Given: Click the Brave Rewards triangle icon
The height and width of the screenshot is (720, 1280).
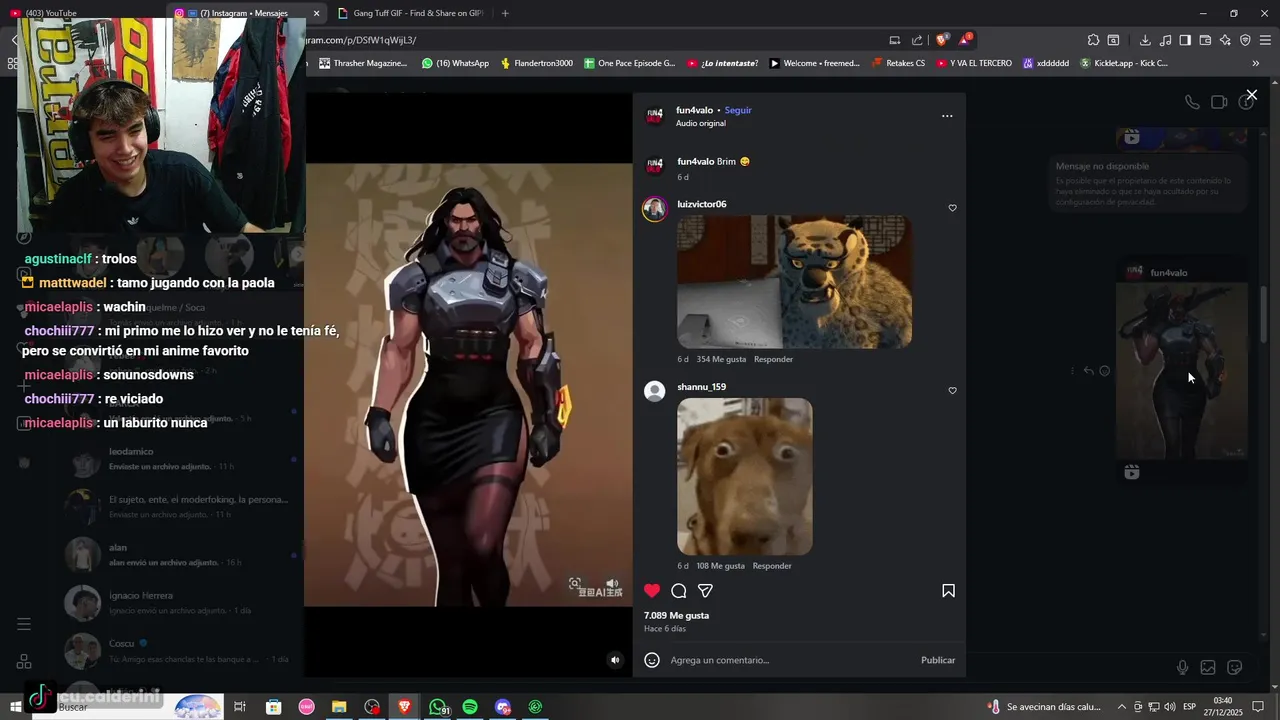Looking at the screenshot, I should coord(965,40).
